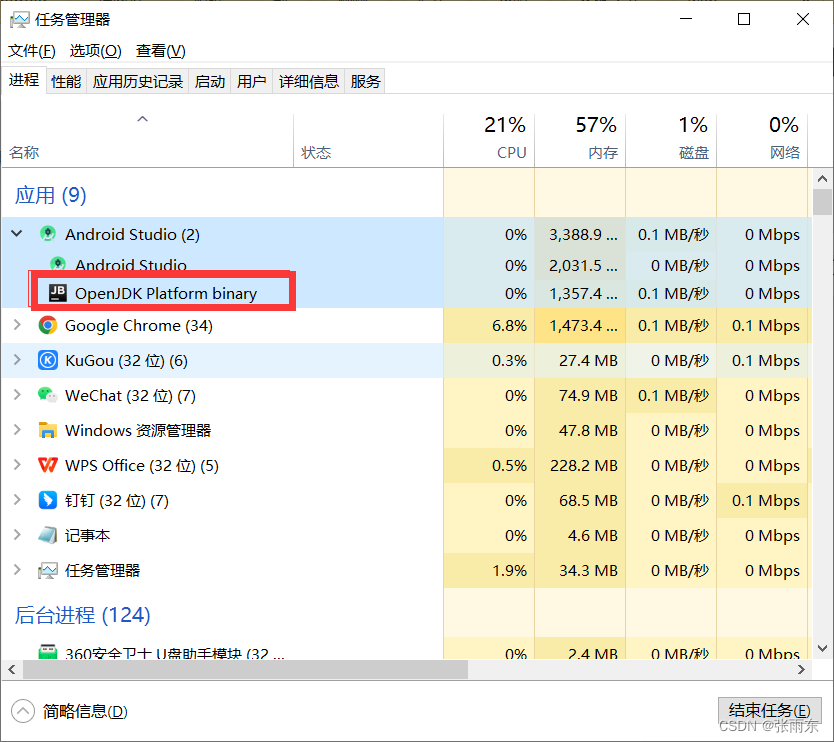Expand the WPS Office (32 位) group
This screenshot has height=742, width=834.
click(x=17, y=464)
